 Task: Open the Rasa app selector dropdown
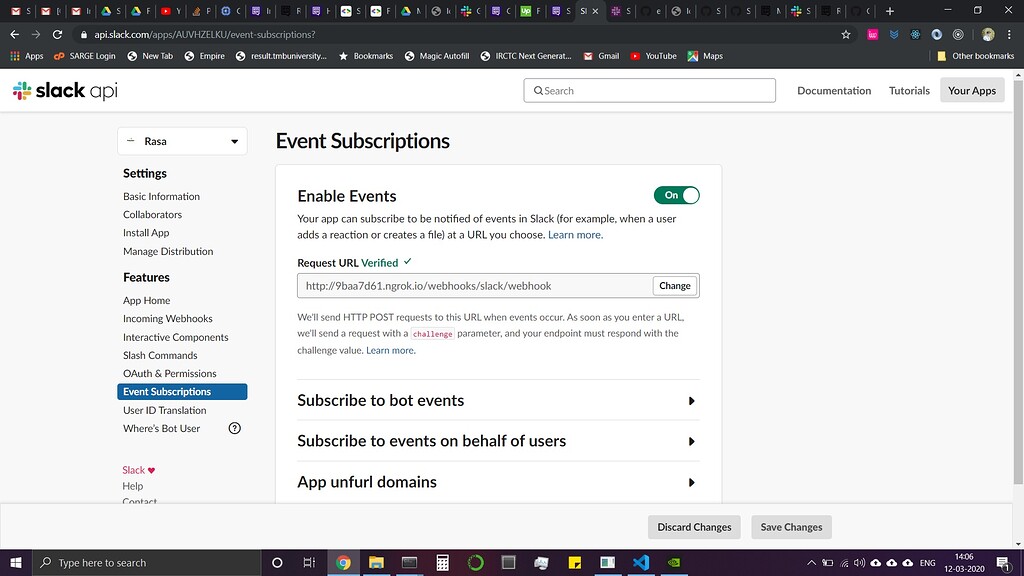pyautogui.click(x=182, y=141)
